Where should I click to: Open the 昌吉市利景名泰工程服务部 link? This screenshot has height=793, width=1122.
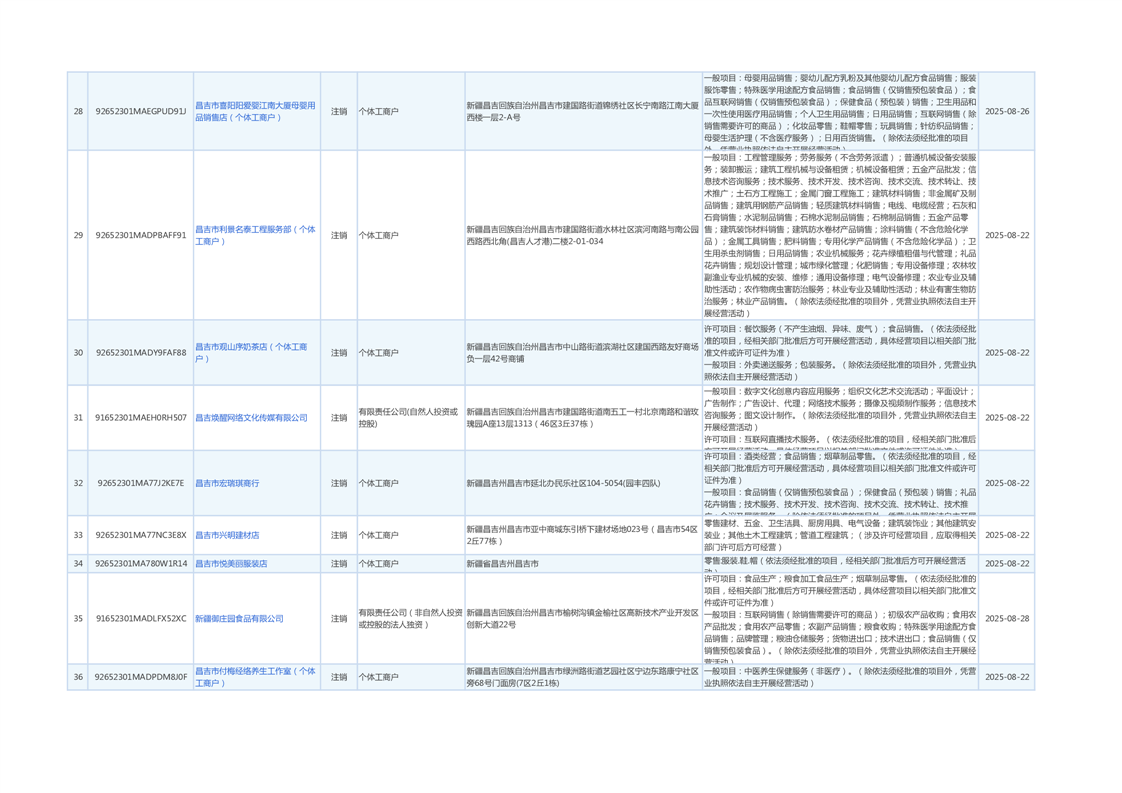click(x=255, y=235)
